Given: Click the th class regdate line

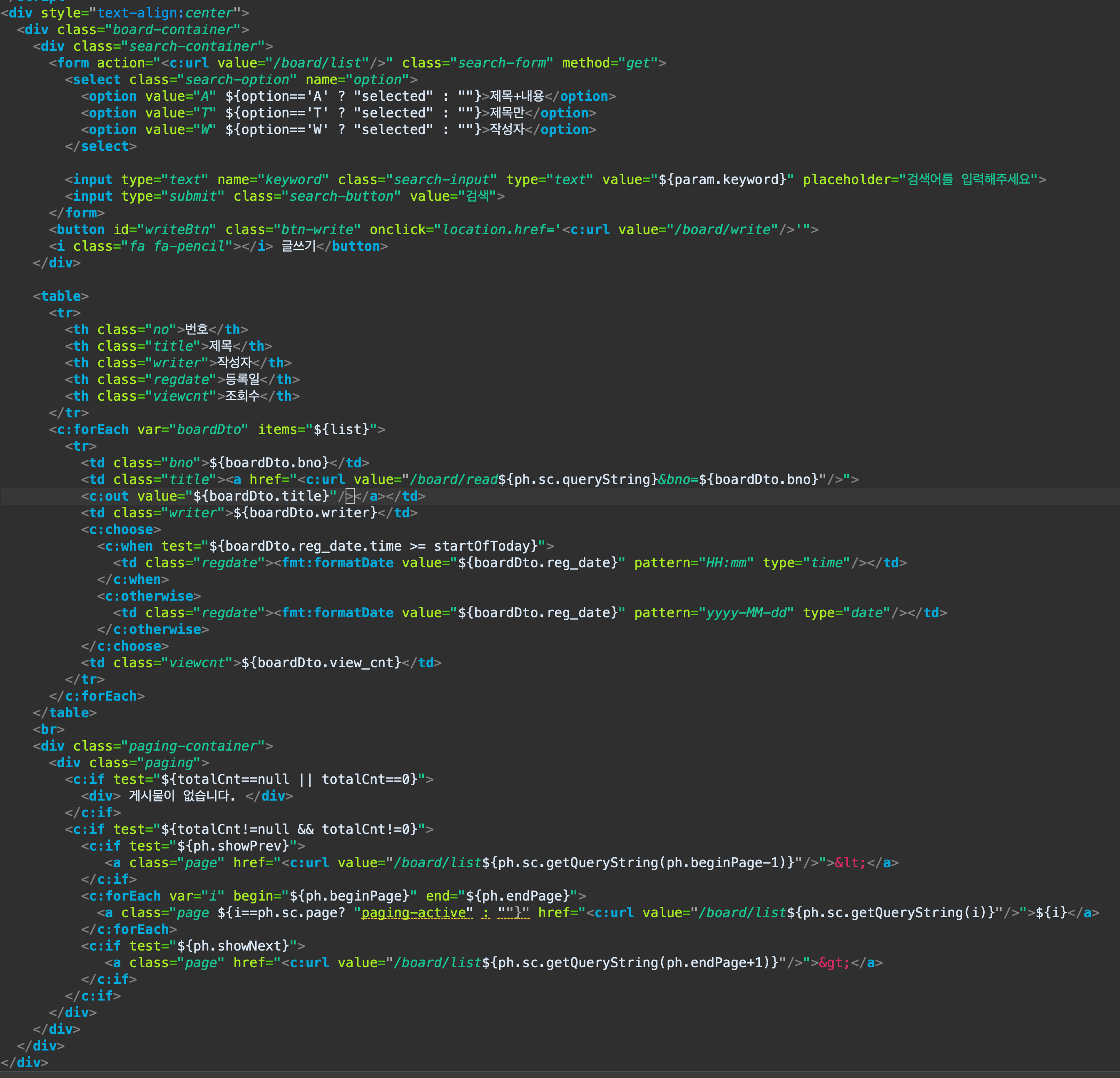Looking at the screenshot, I should (x=182, y=379).
